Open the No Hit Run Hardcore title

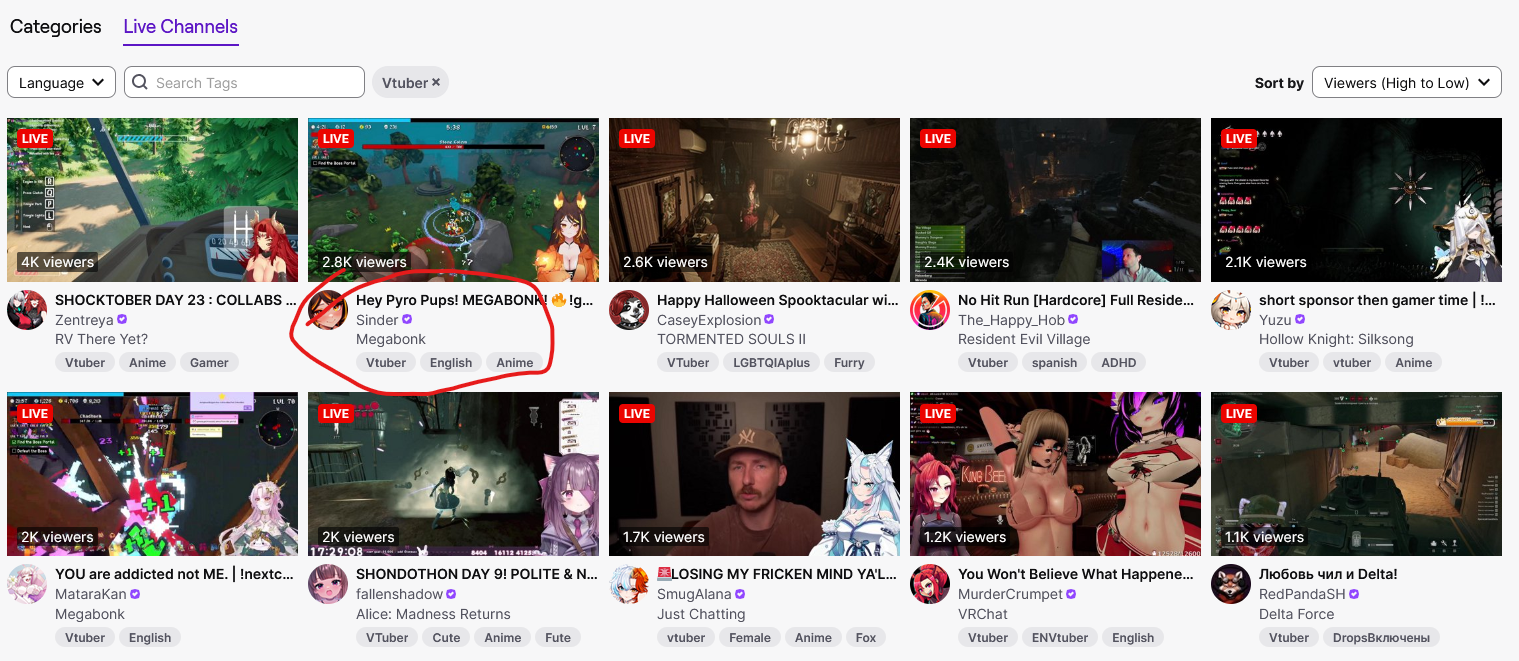click(x=1076, y=300)
